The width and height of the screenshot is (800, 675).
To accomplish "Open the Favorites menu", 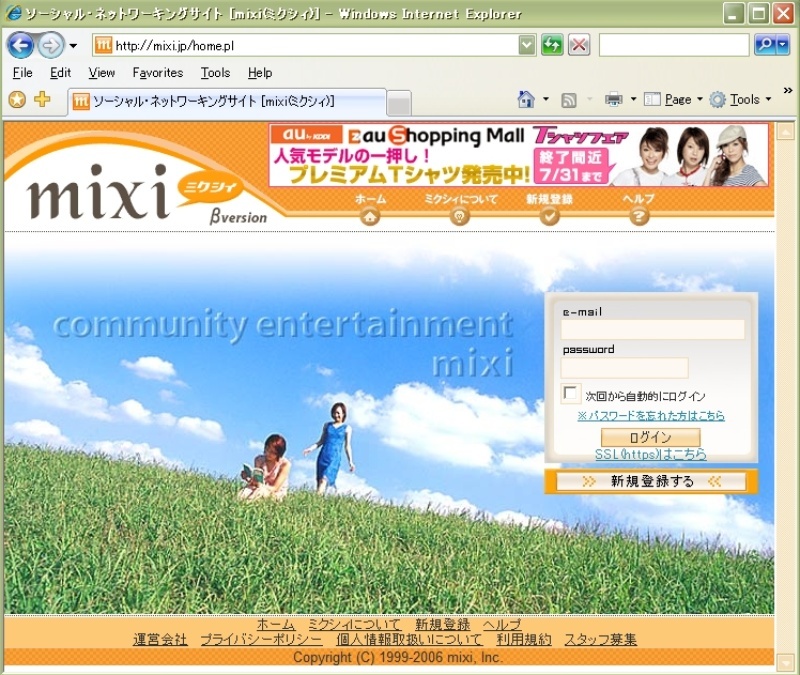I will click(158, 73).
